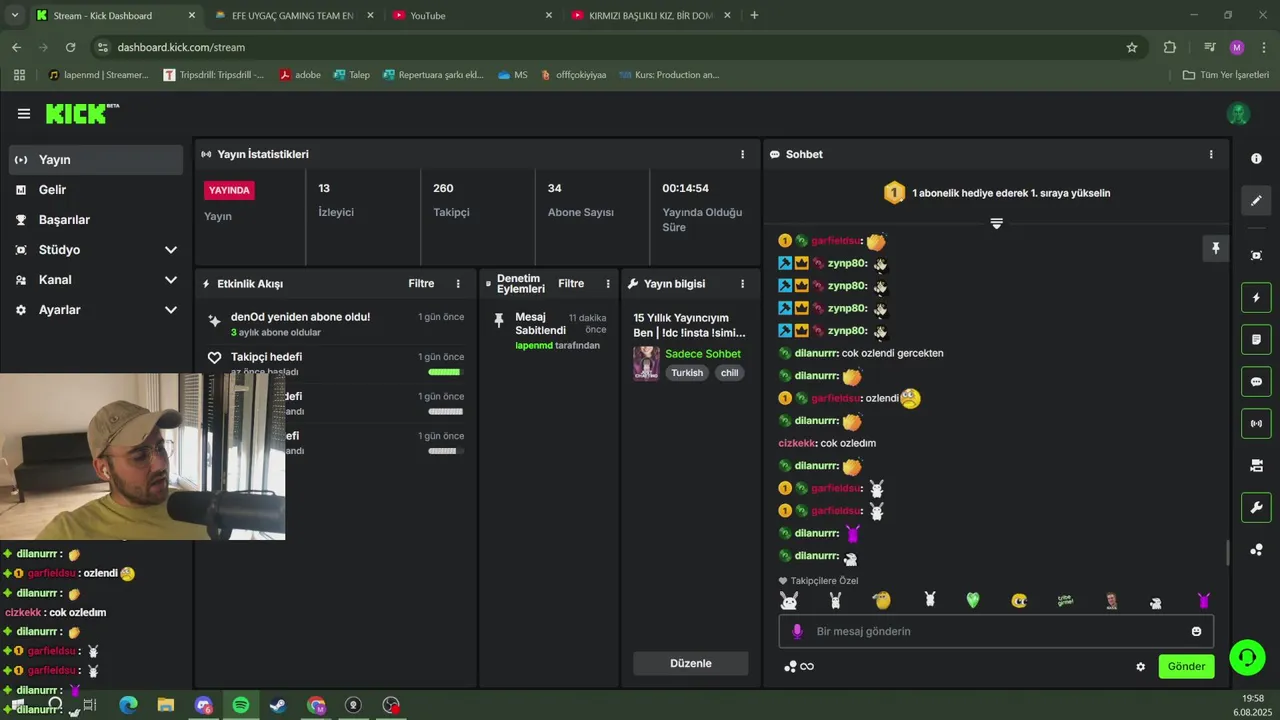This screenshot has width=1280, height=720.
Task: Click the theater mode icon below the pencil
Action: point(1256,256)
